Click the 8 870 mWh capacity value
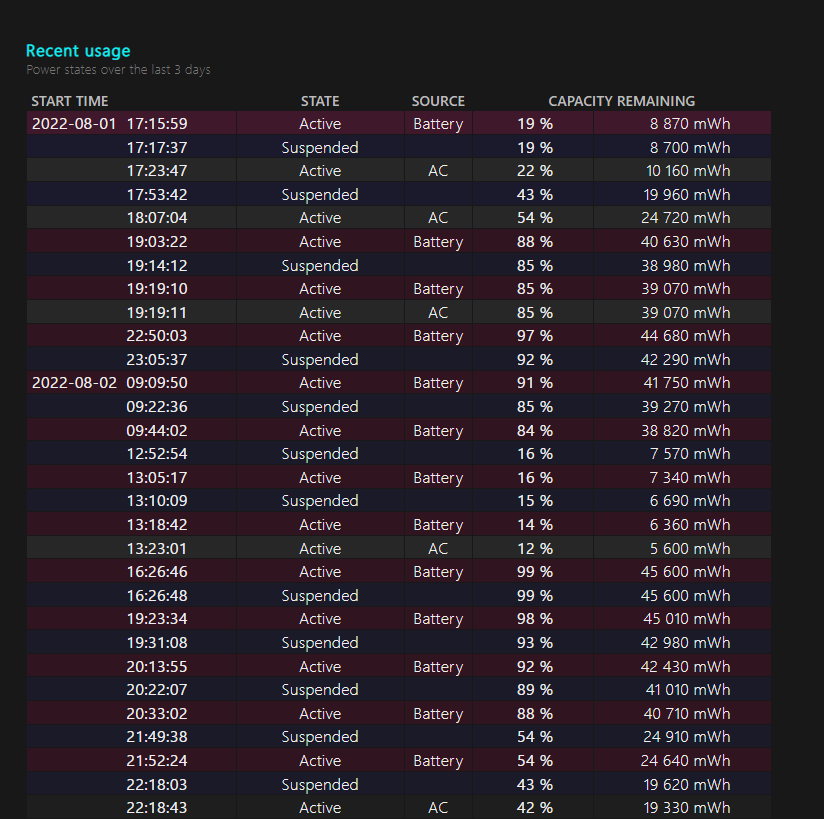The image size is (824, 819). click(x=690, y=124)
